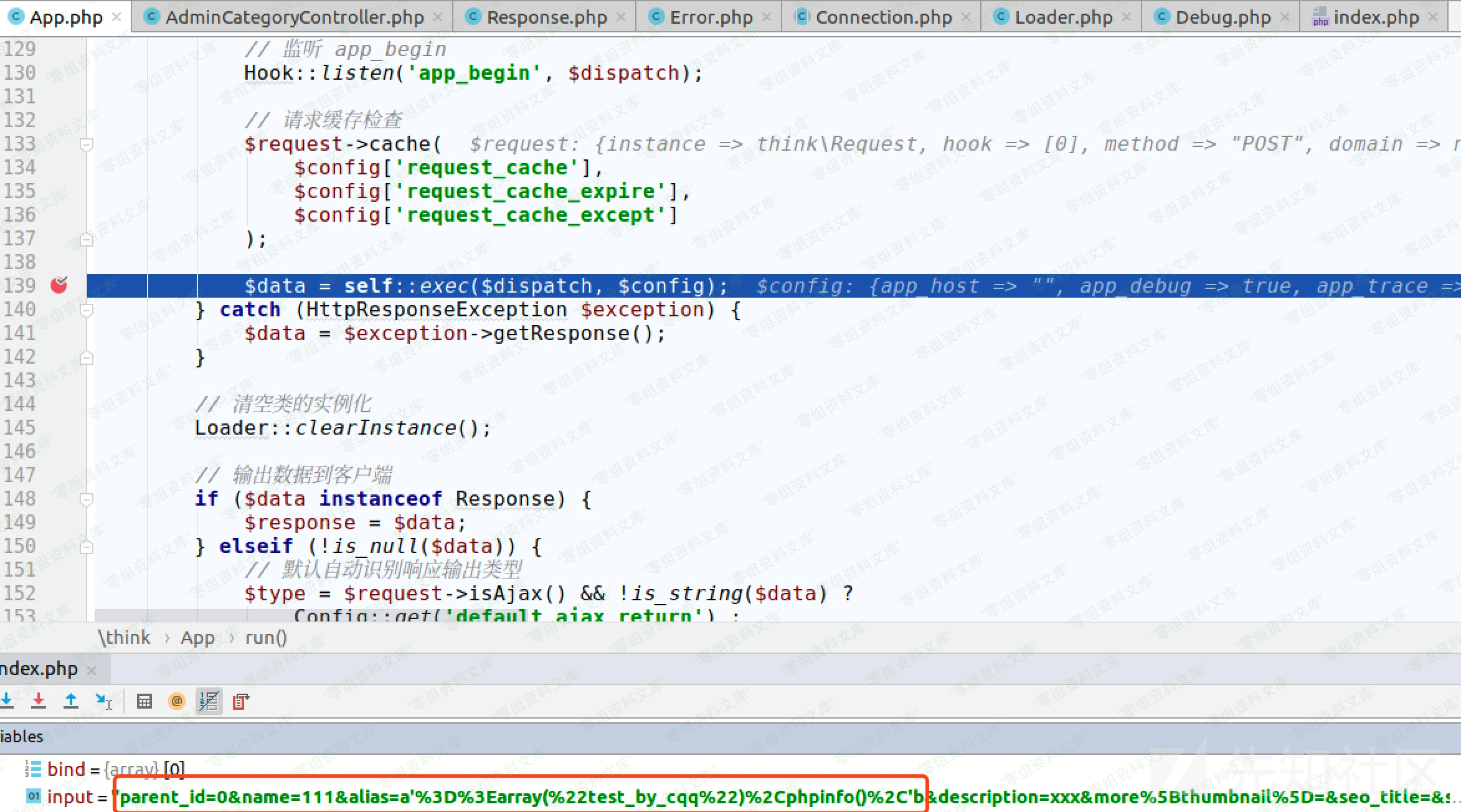
Task: Click the Step Into debugger icon
Action: [x=6, y=701]
